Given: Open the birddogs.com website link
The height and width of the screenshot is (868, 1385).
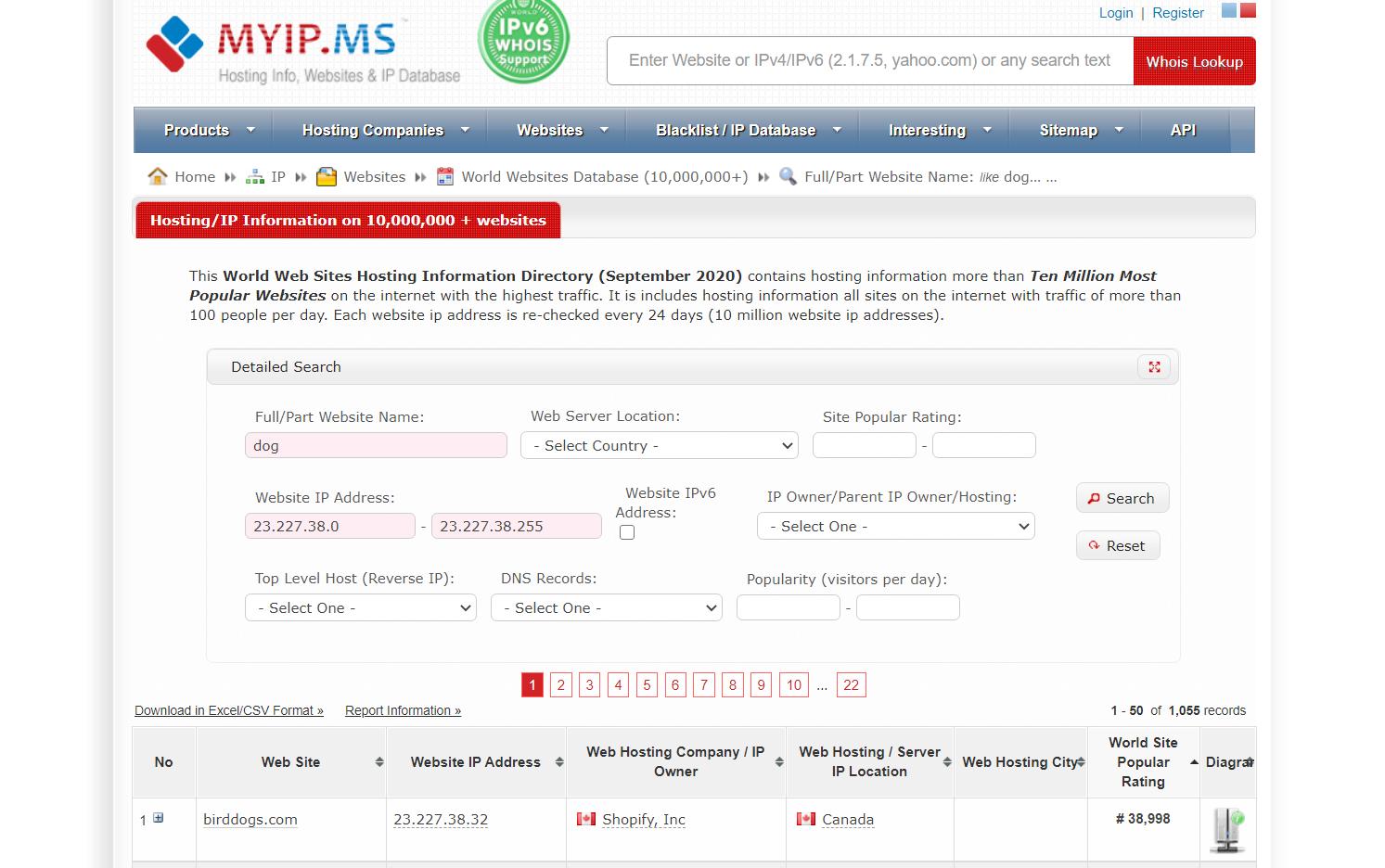Looking at the screenshot, I should [x=250, y=820].
